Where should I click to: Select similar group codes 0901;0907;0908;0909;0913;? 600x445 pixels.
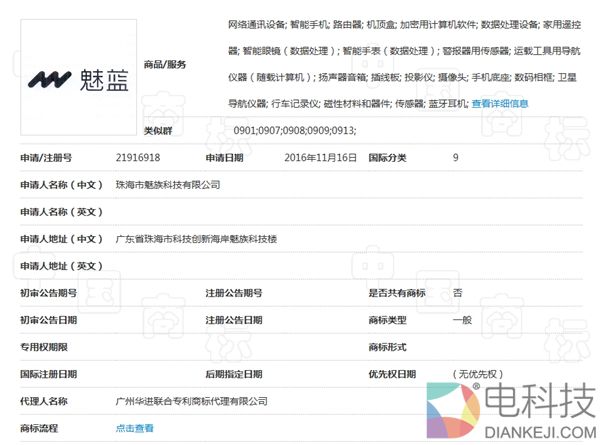[x=295, y=130]
